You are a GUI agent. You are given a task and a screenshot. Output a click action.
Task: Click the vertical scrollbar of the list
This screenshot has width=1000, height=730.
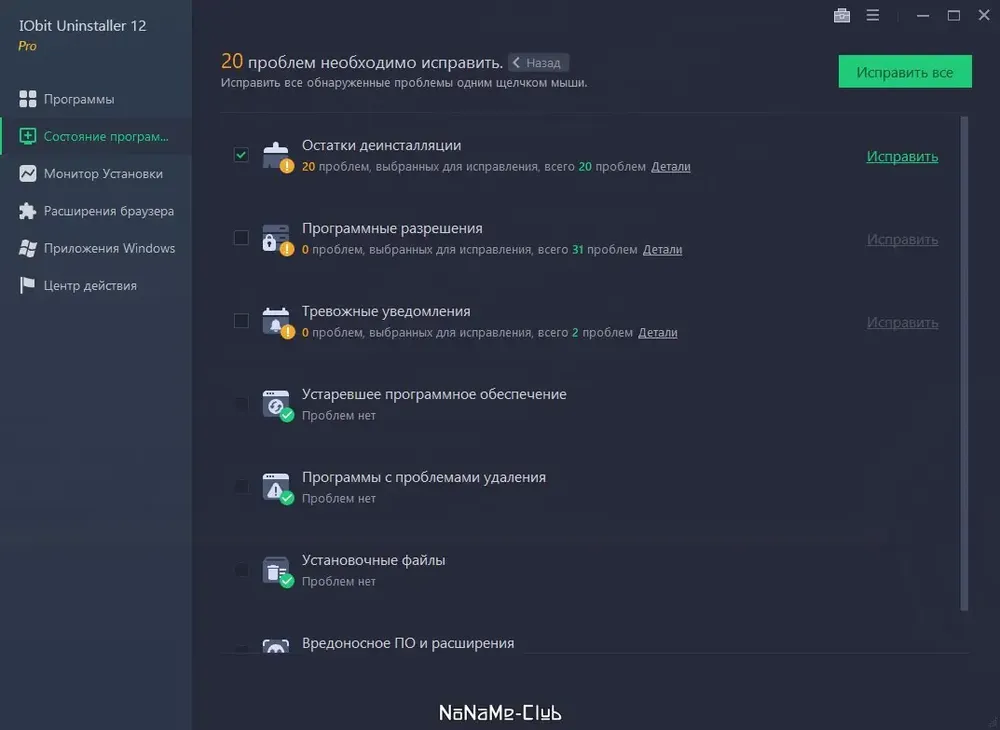coord(964,363)
